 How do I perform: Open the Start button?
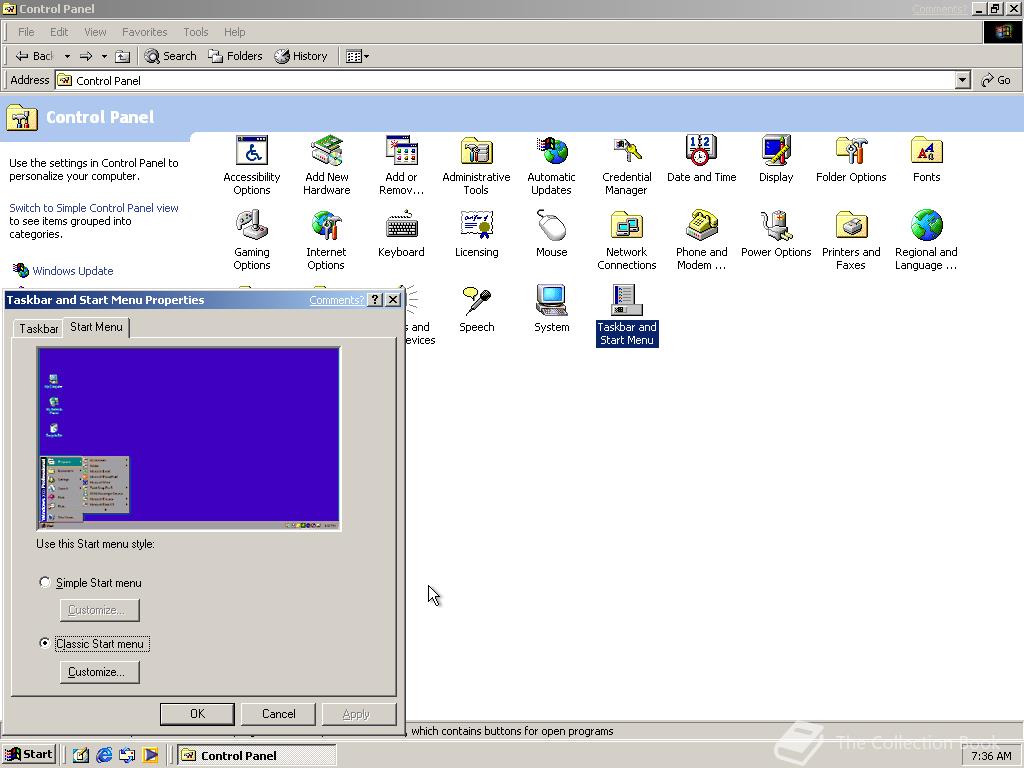click(x=28, y=755)
